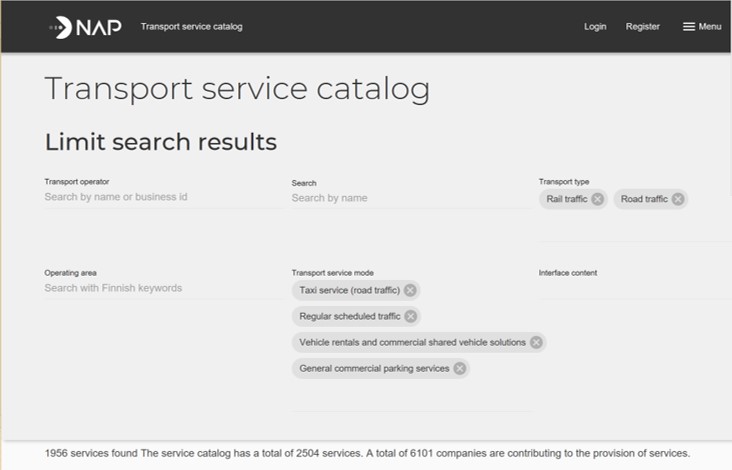Focus the Operating area keyword field
The image size is (732, 470).
[x=163, y=288]
